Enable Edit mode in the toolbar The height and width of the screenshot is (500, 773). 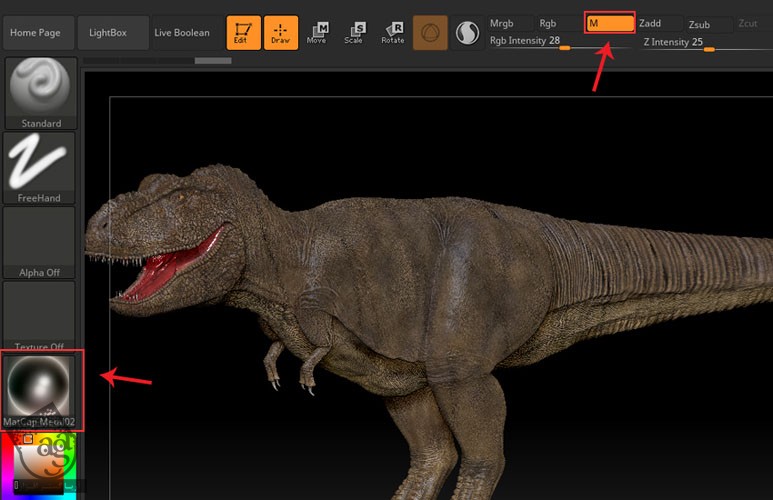[241, 33]
